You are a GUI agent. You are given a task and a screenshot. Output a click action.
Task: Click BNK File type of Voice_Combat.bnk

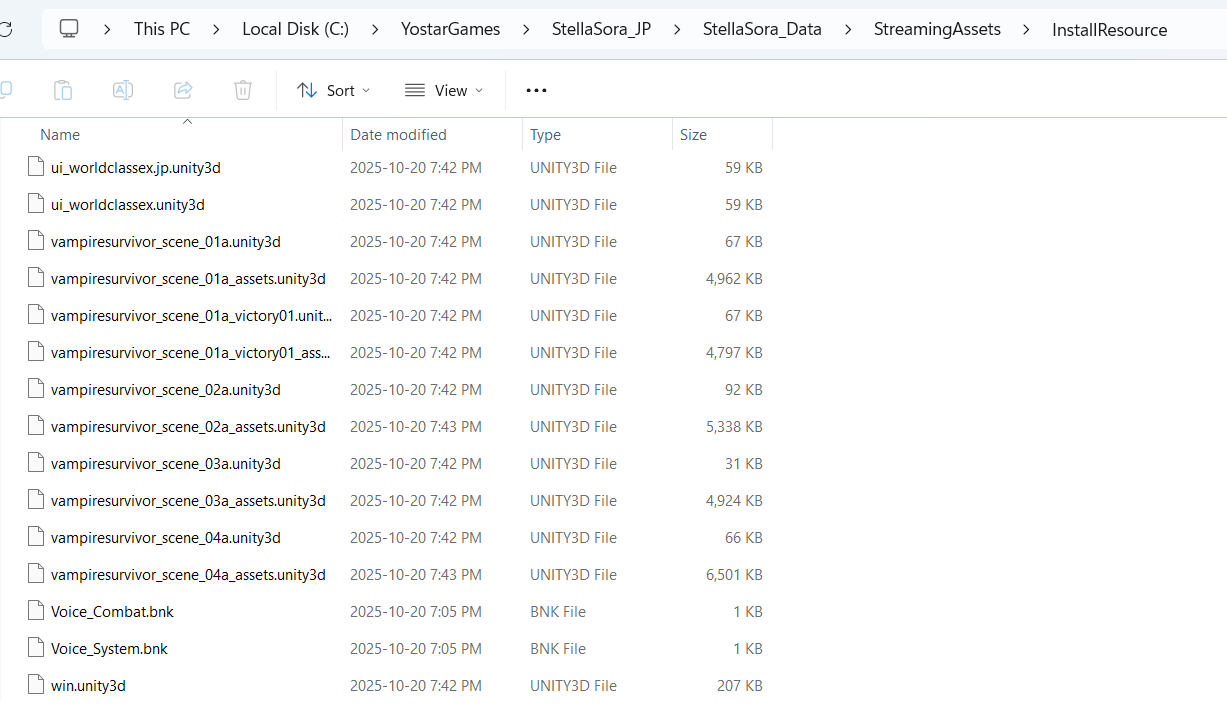(558, 611)
